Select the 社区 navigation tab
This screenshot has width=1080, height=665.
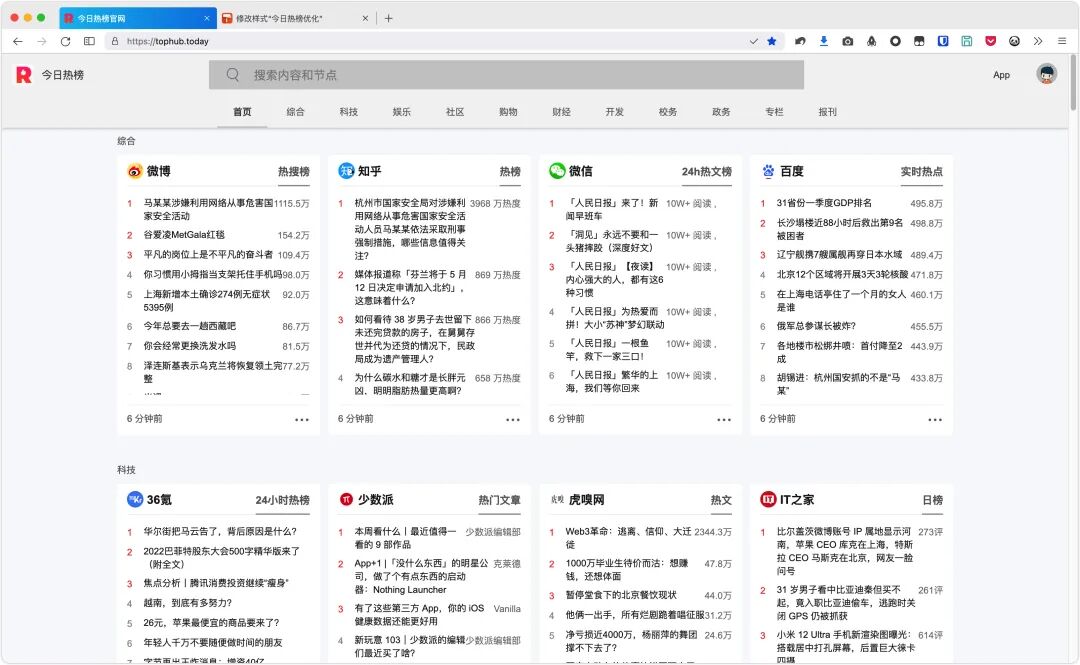455,112
